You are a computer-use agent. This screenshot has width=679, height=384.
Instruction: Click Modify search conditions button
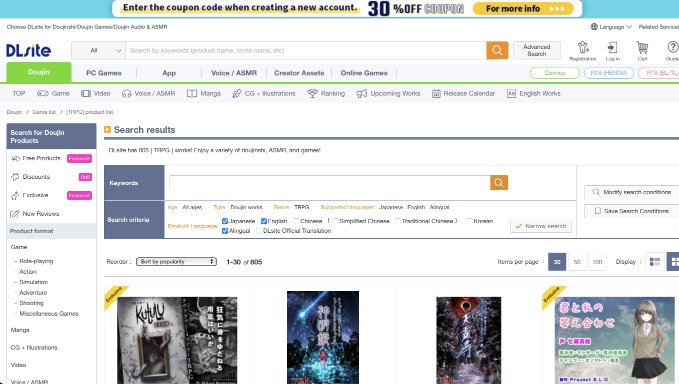click(x=632, y=192)
